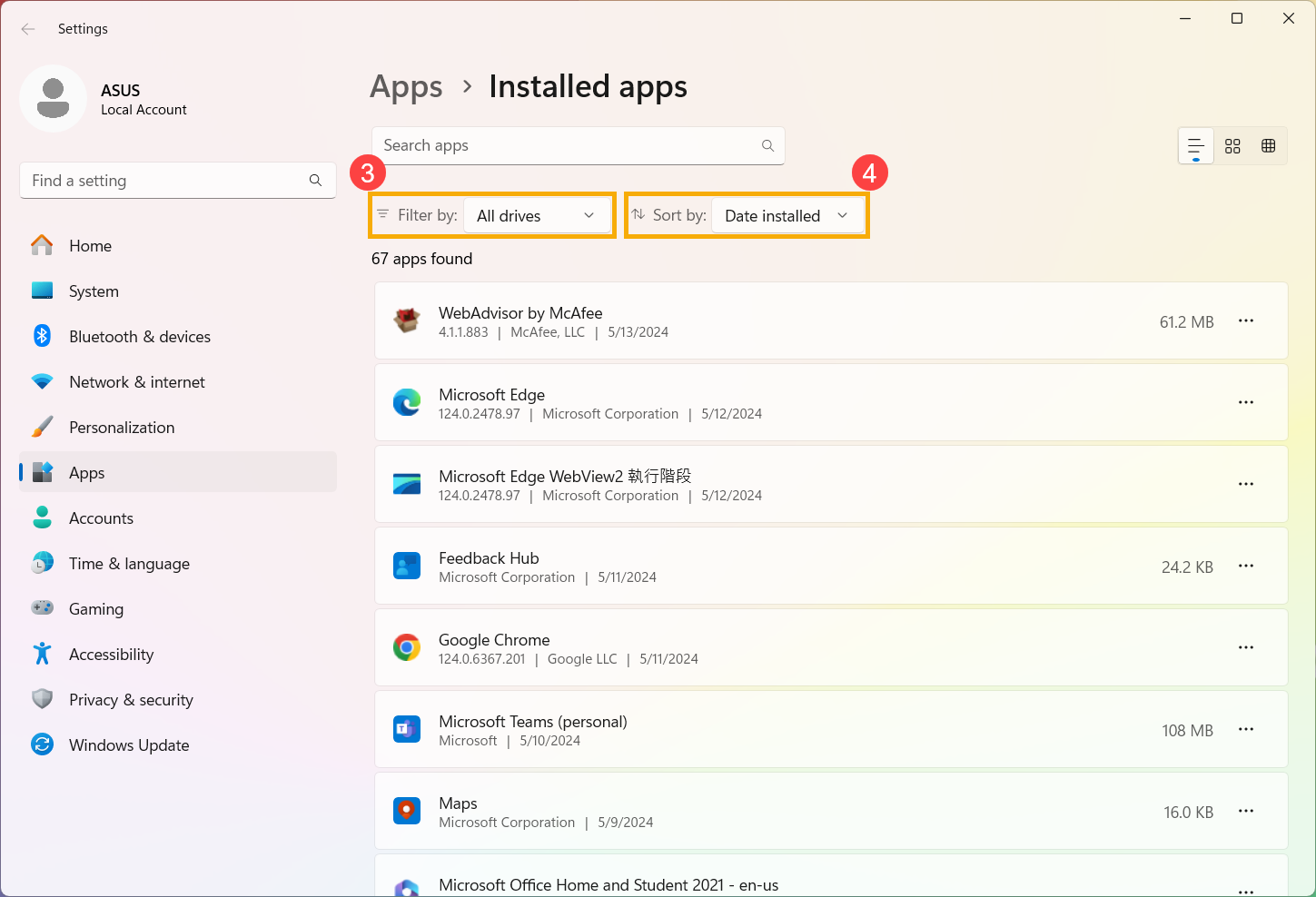Viewport: 1316px width, 897px height.
Task: Go to Network & internet settings
Action: click(x=178, y=382)
